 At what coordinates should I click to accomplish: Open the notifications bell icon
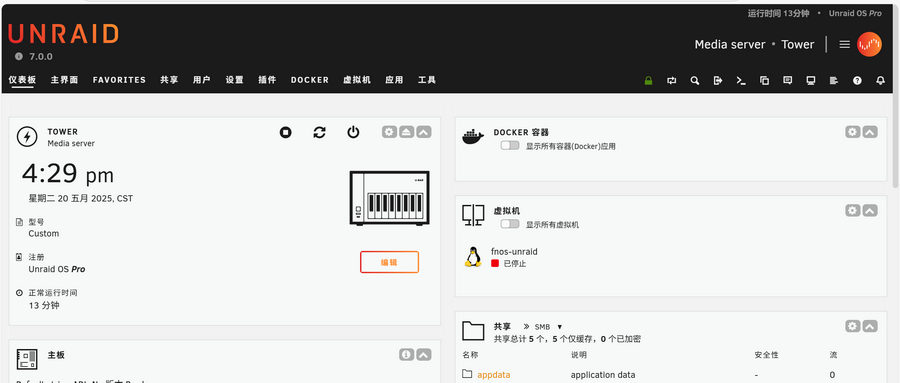(x=880, y=80)
